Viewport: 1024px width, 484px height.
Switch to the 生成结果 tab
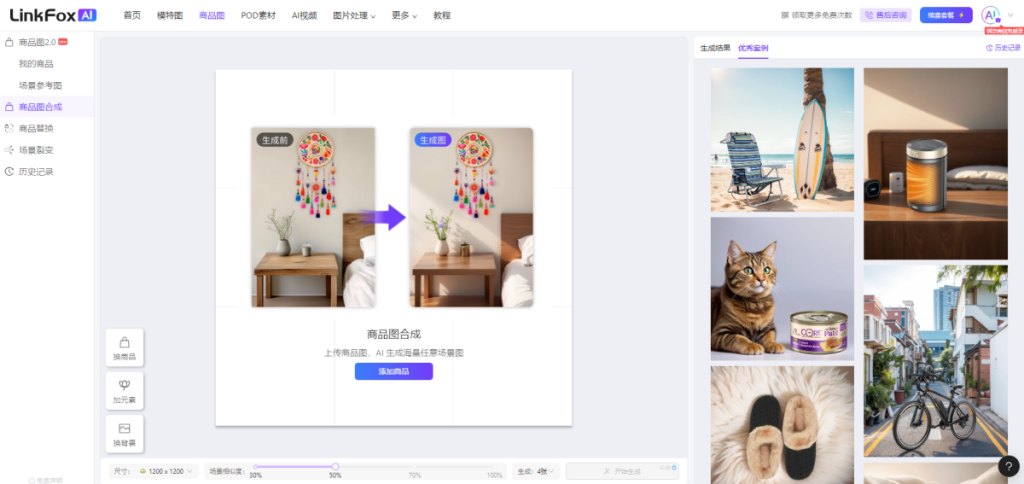(x=715, y=48)
